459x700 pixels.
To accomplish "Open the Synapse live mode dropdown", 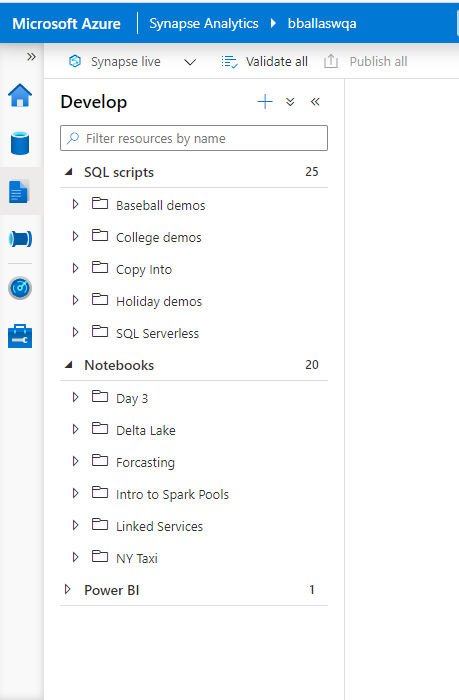I will point(190,62).
